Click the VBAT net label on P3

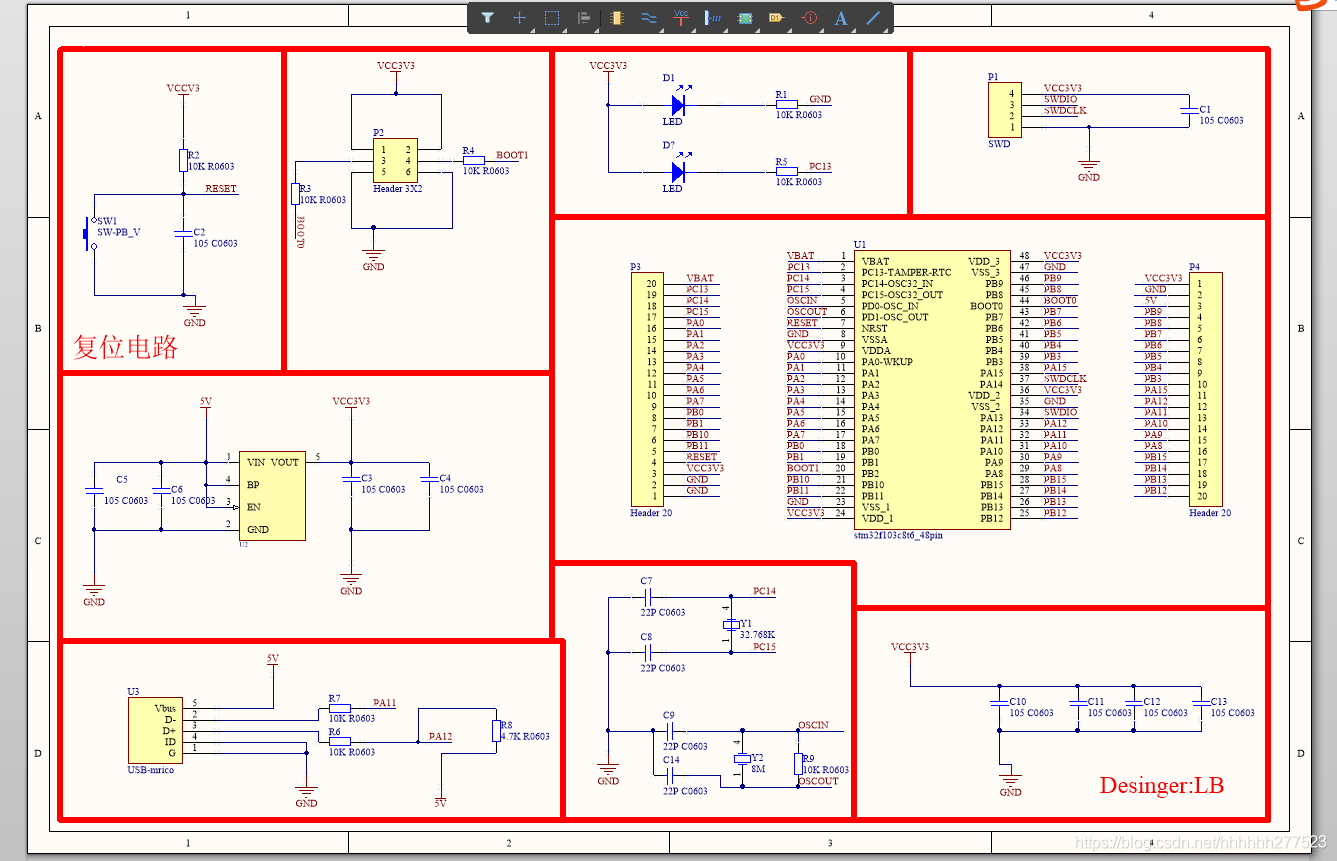(x=700, y=278)
